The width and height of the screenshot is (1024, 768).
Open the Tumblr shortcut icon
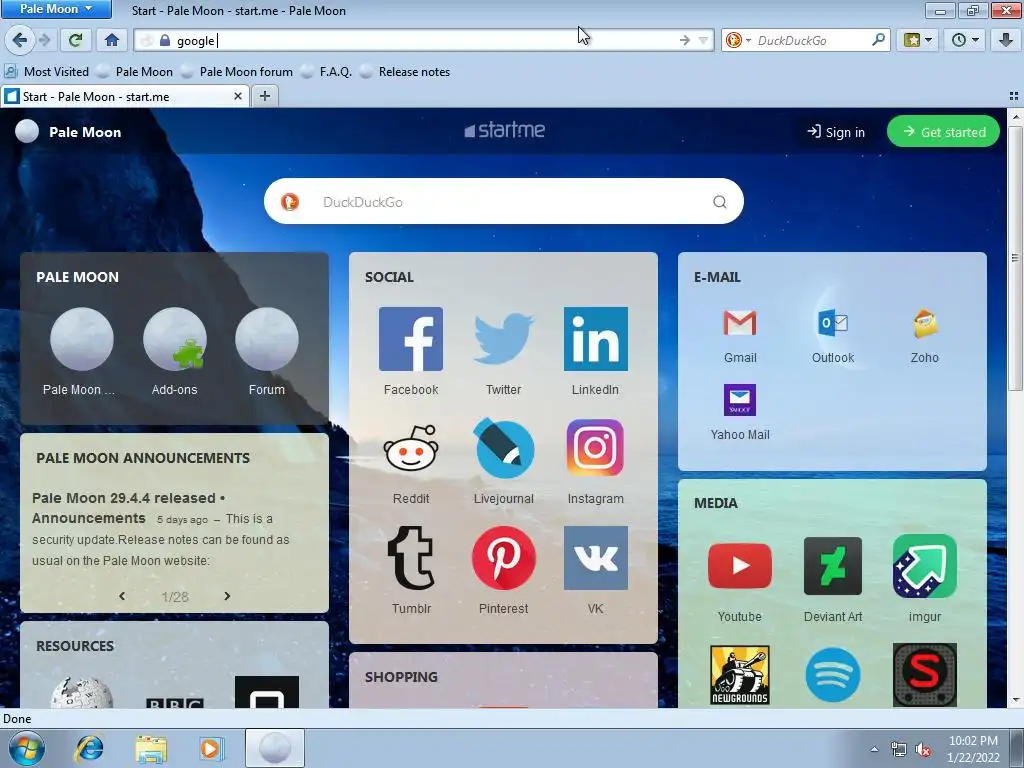point(411,558)
